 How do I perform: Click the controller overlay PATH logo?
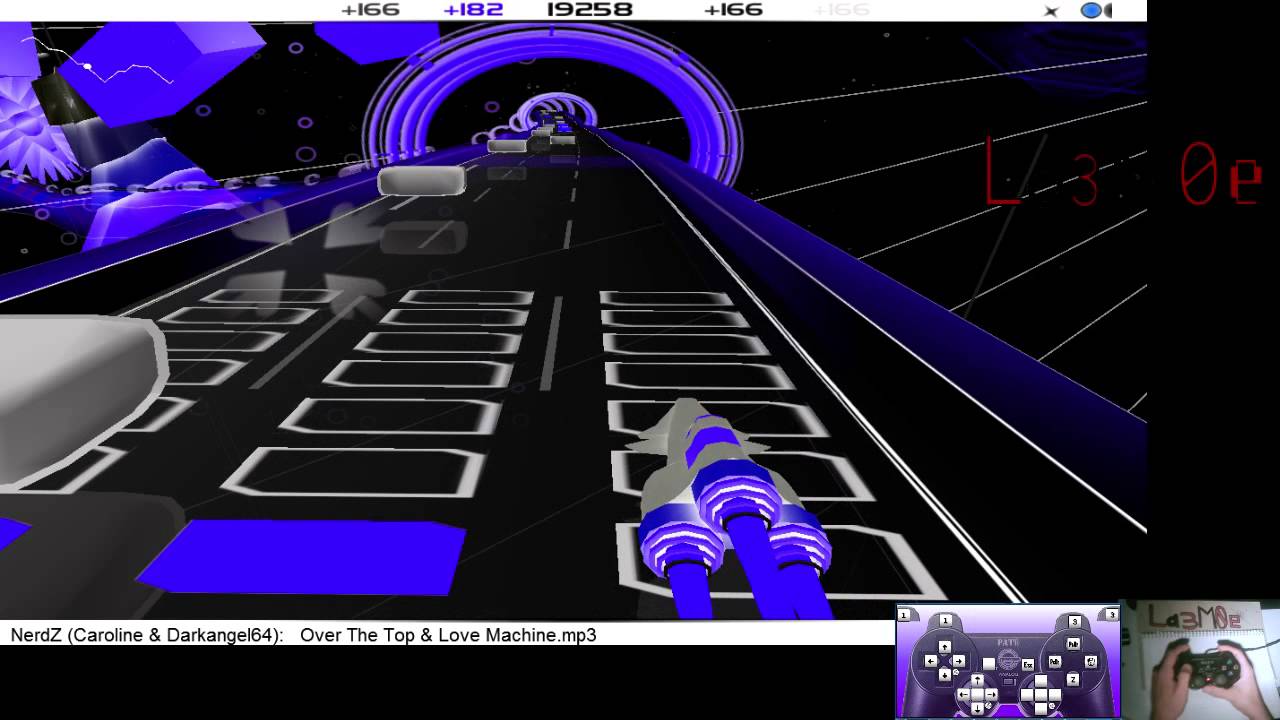(1008, 643)
